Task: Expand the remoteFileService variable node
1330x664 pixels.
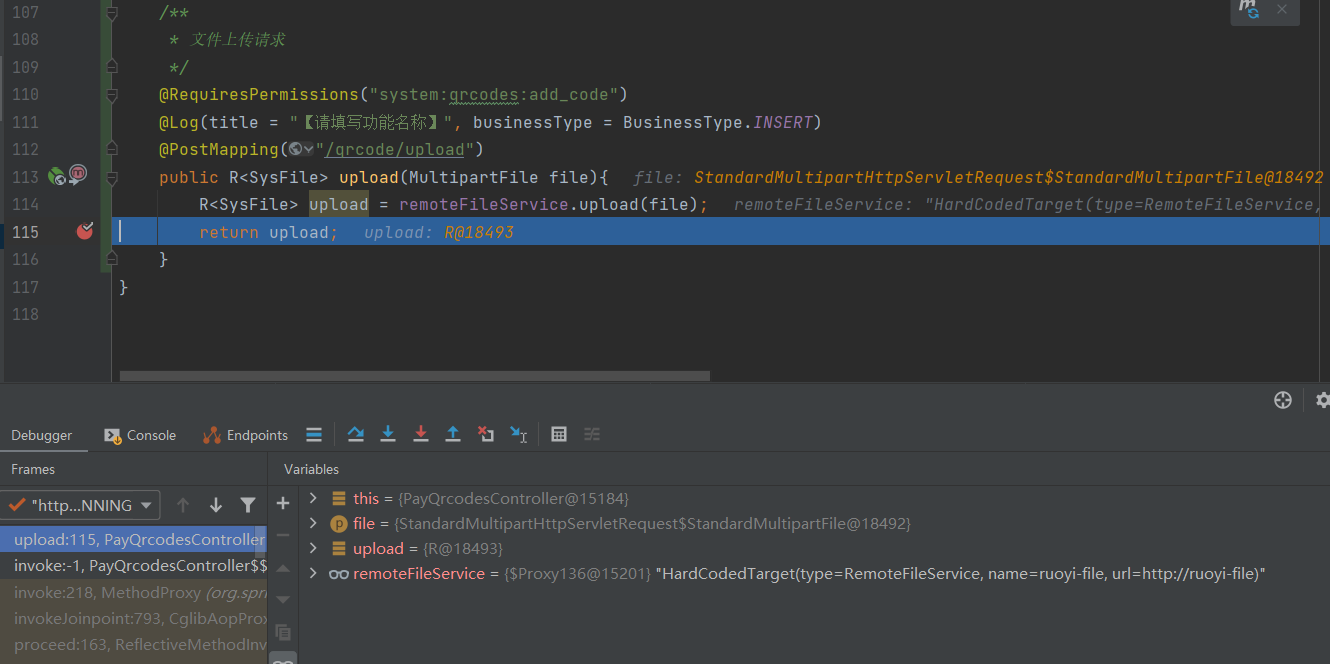Action: click(x=313, y=574)
